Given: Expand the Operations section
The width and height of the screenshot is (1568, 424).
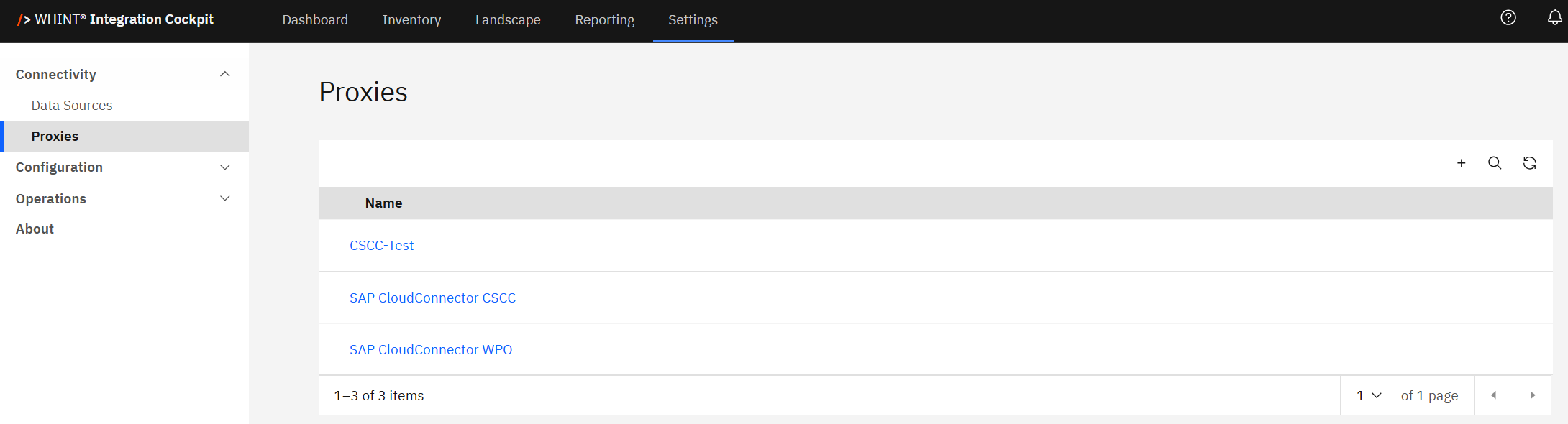Looking at the screenshot, I should point(224,198).
